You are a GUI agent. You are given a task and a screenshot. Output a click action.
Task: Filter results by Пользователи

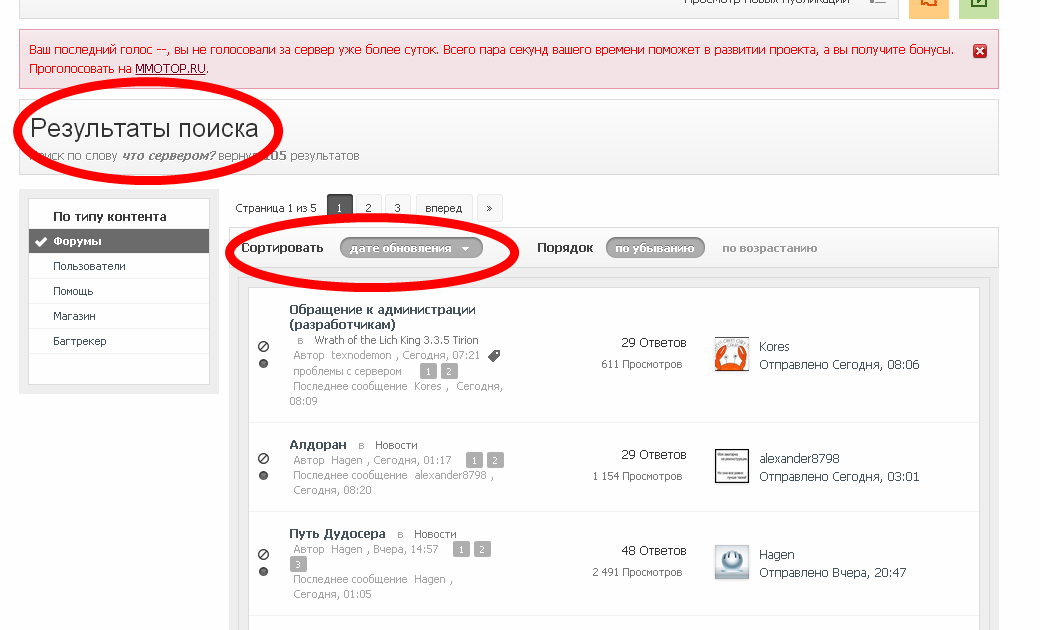click(x=119, y=266)
